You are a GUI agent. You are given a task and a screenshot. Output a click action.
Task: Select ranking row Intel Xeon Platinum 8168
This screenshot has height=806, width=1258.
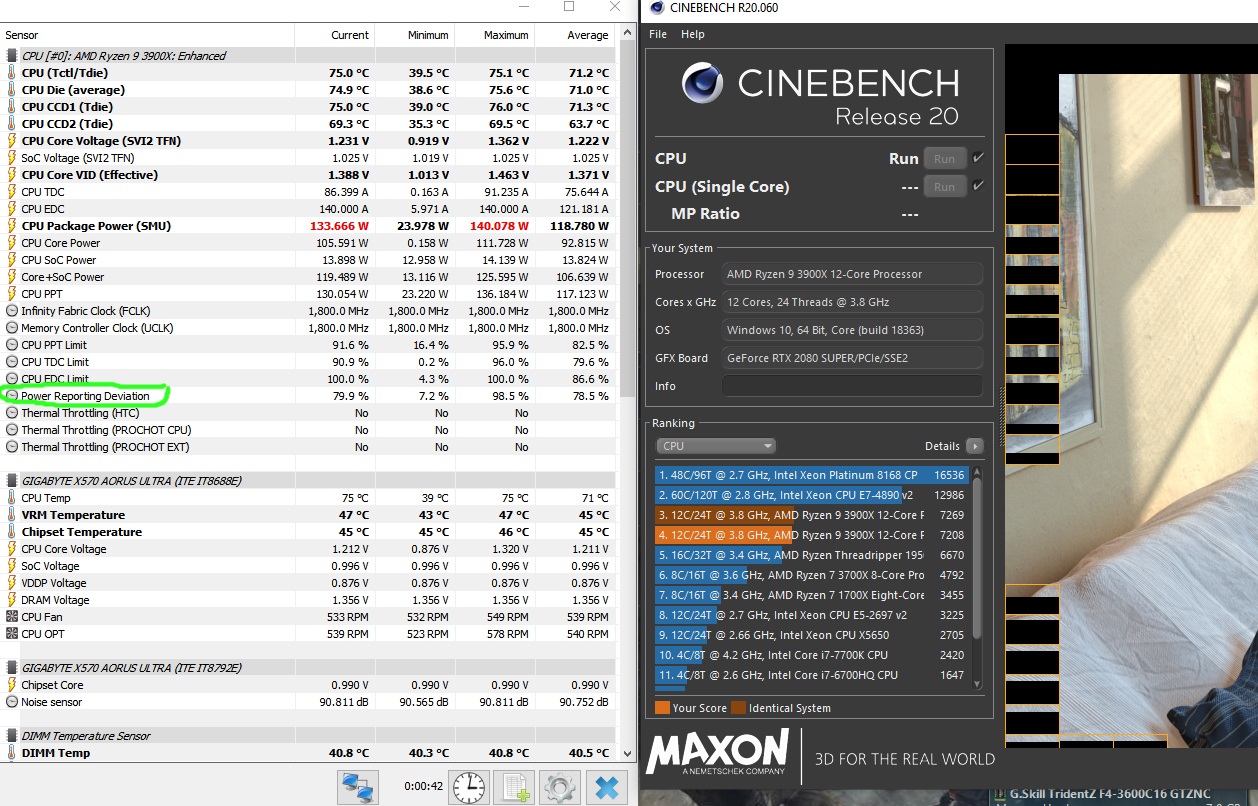811,475
